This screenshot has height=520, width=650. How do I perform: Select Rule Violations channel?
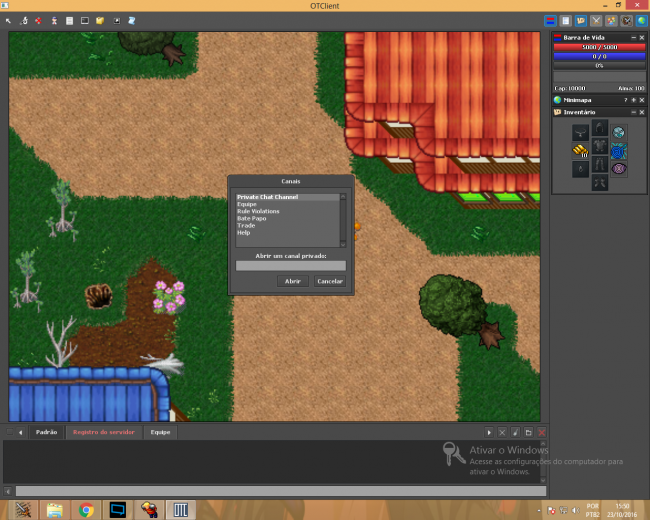pyautogui.click(x=288, y=211)
